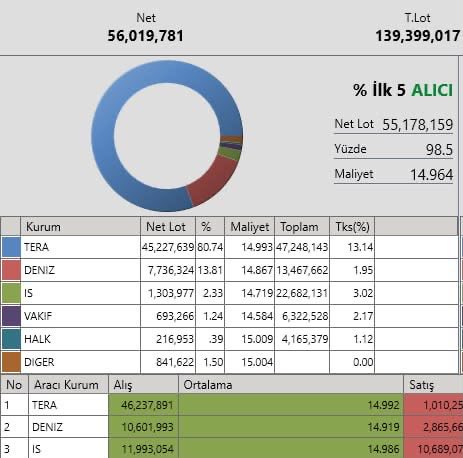Click the VAKIF maliyet 14.584

pos(257,316)
